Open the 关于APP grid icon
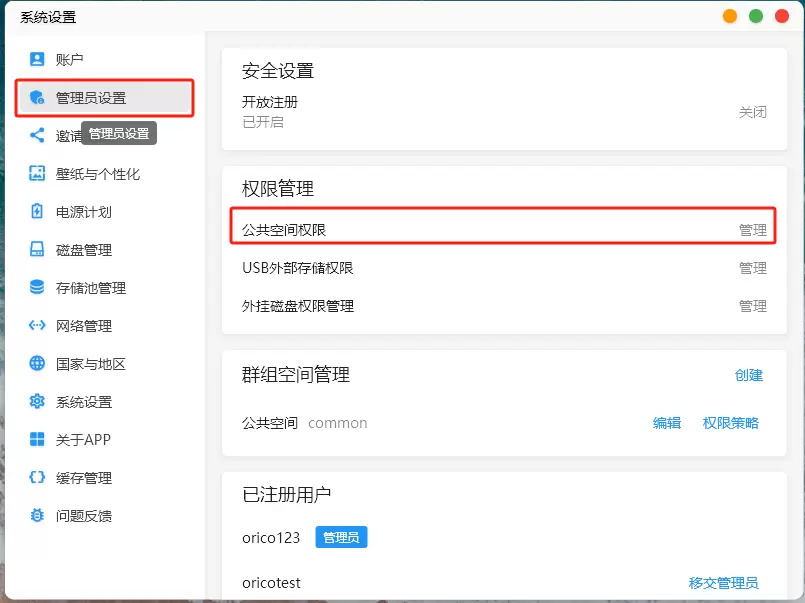The image size is (805, 603). [37, 439]
